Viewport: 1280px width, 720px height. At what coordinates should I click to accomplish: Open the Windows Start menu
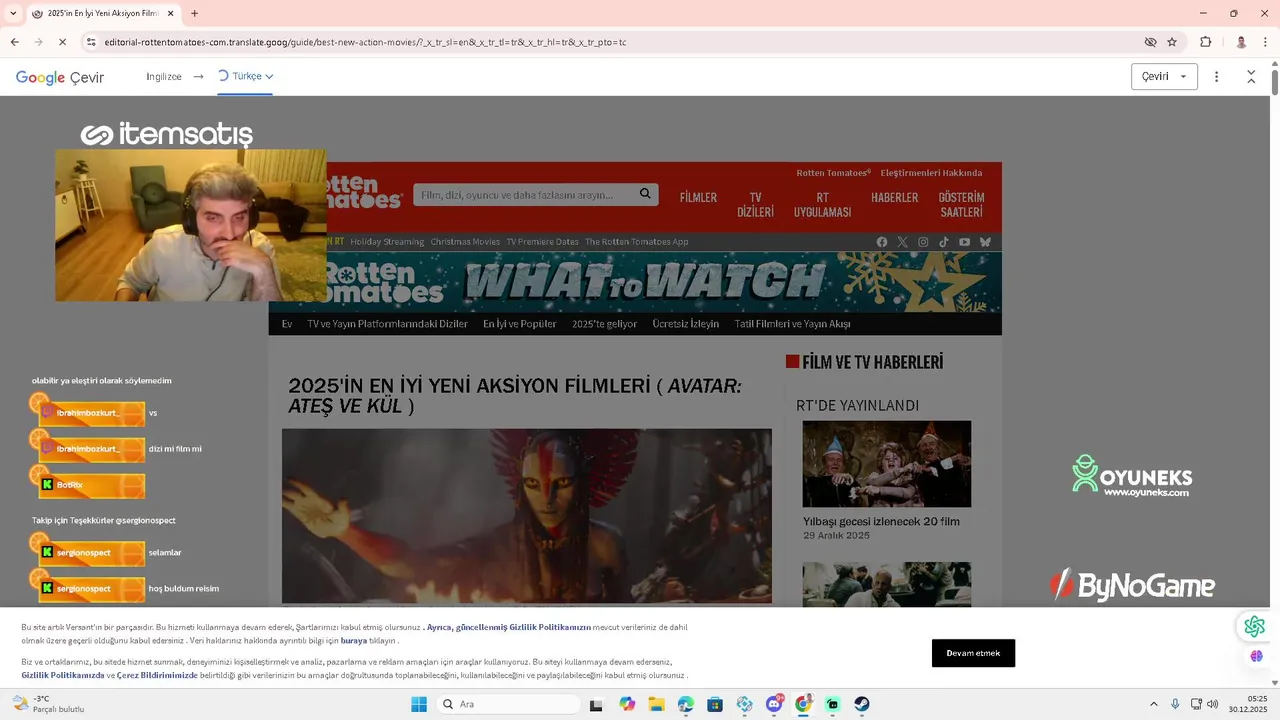[418, 704]
